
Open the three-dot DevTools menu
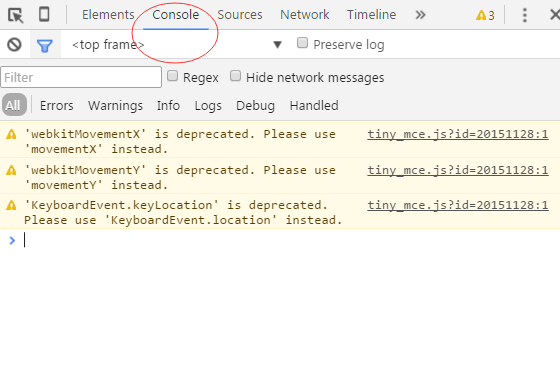click(525, 15)
